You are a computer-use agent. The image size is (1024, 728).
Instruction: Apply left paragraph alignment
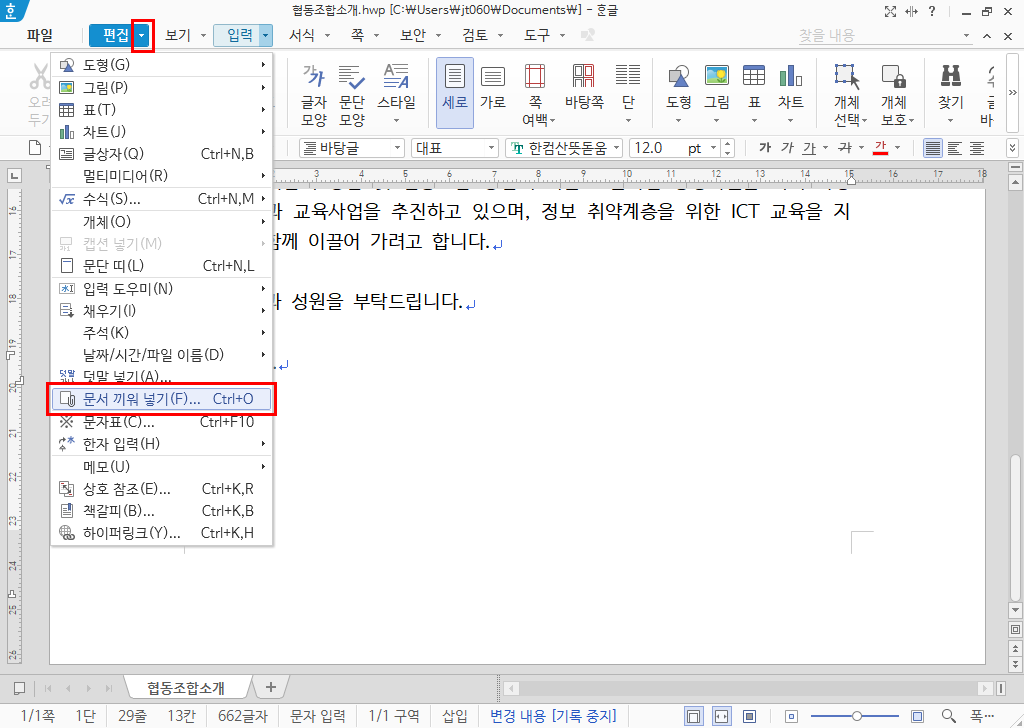[x=955, y=148]
